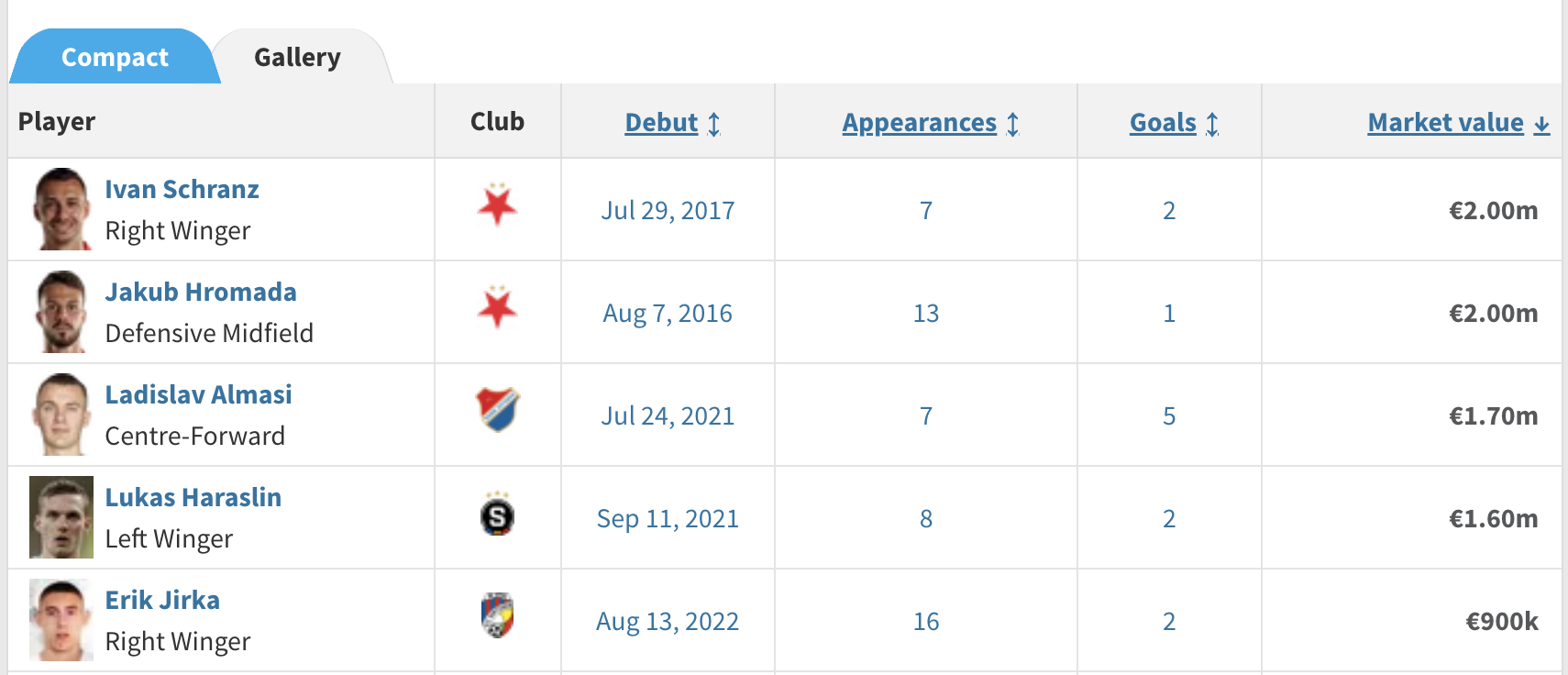
Task: Open Banik Ostrava club crest for Ladislav Almasi
Action: 497,409
